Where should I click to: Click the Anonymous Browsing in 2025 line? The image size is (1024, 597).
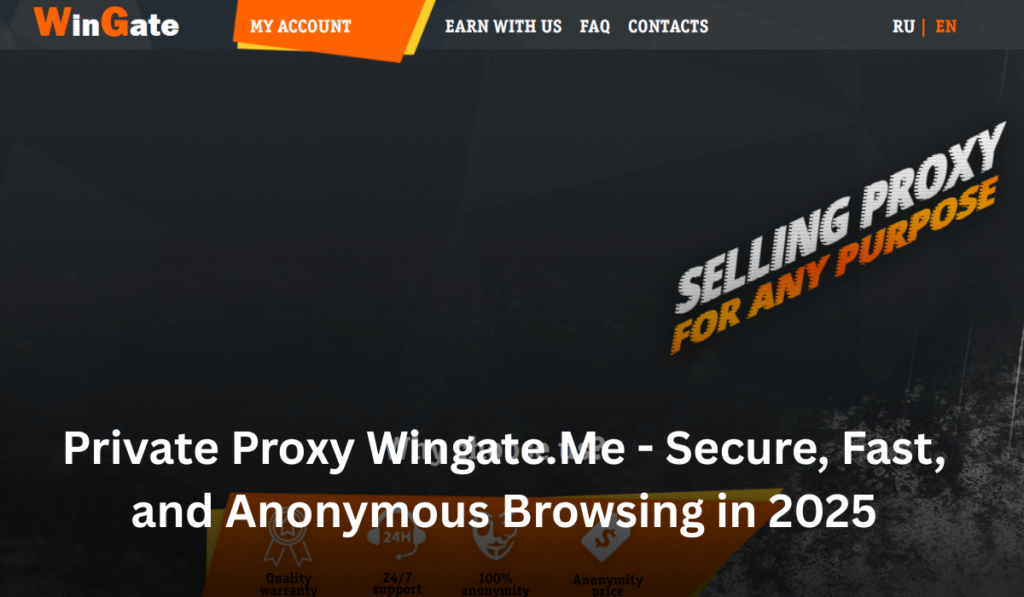pyautogui.click(x=551, y=511)
